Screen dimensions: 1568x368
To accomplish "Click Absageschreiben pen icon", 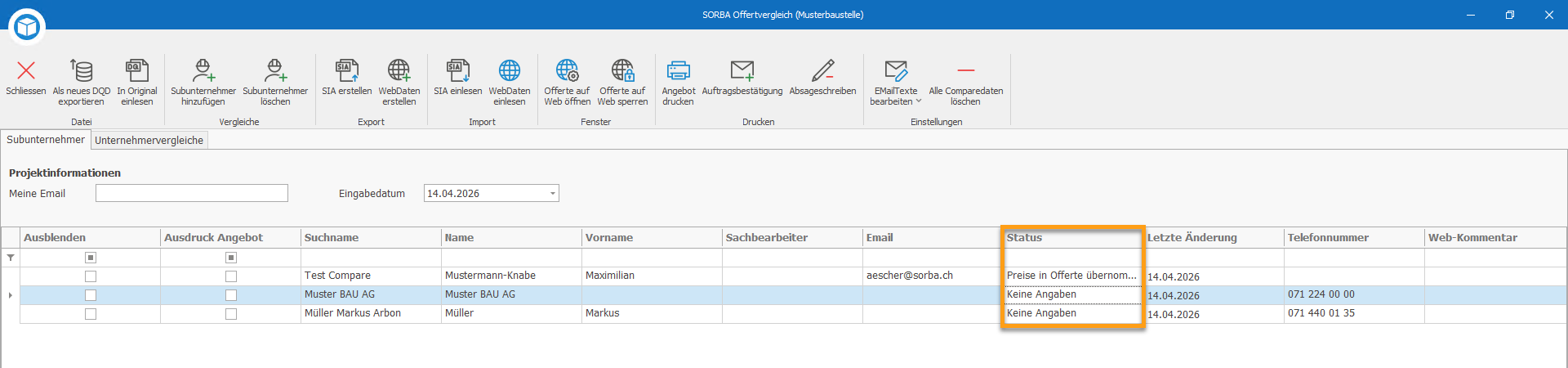I will click(822, 70).
